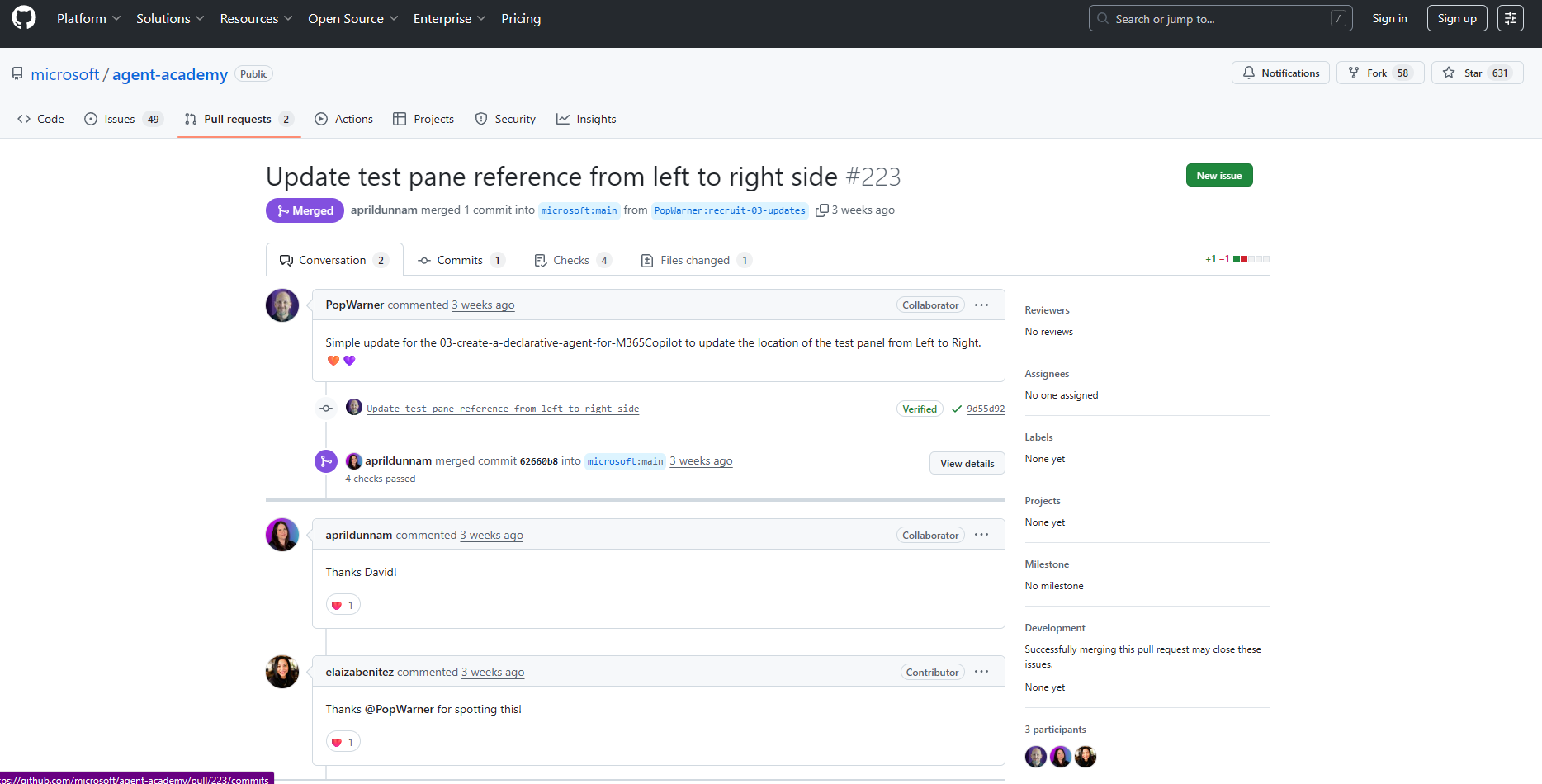Click the Contributor badge on elaizabenitez's comment

click(x=932, y=672)
